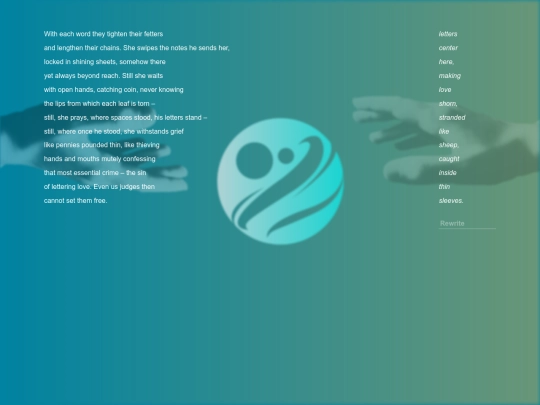Click the italic word "caught"

pyautogui.click(x=449, y=159)
